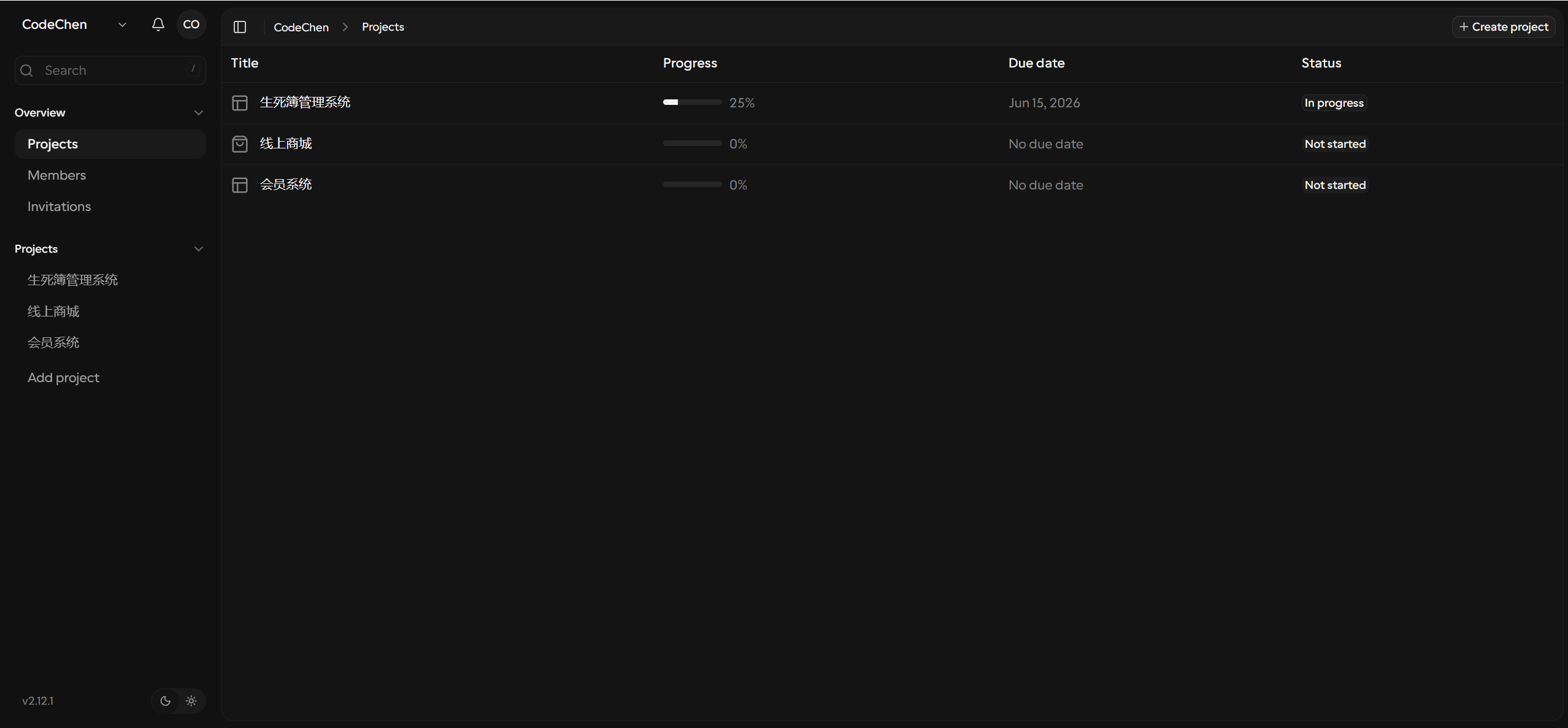This screenshot has width=1568, height=728.
Task: Click the 25% progress bar
Action: [x=692, y=102]
